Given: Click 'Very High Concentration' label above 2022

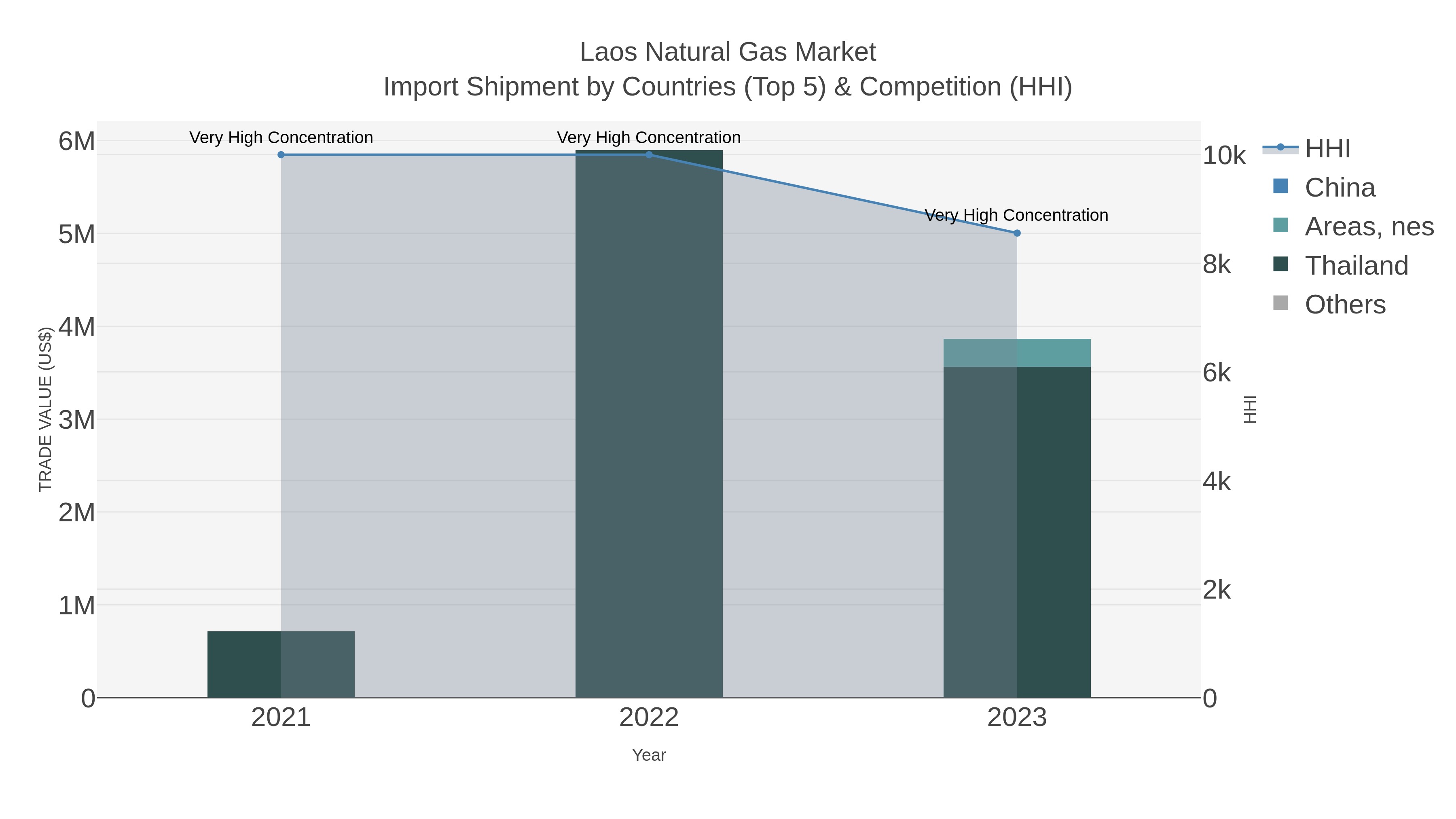Looking at the screenshot, I should pos(649,138).
